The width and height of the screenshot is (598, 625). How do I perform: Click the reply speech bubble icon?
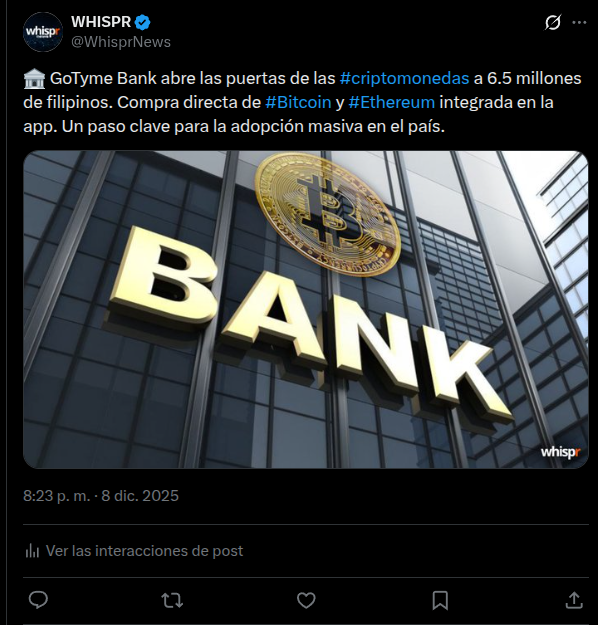(x=38, y=600)
